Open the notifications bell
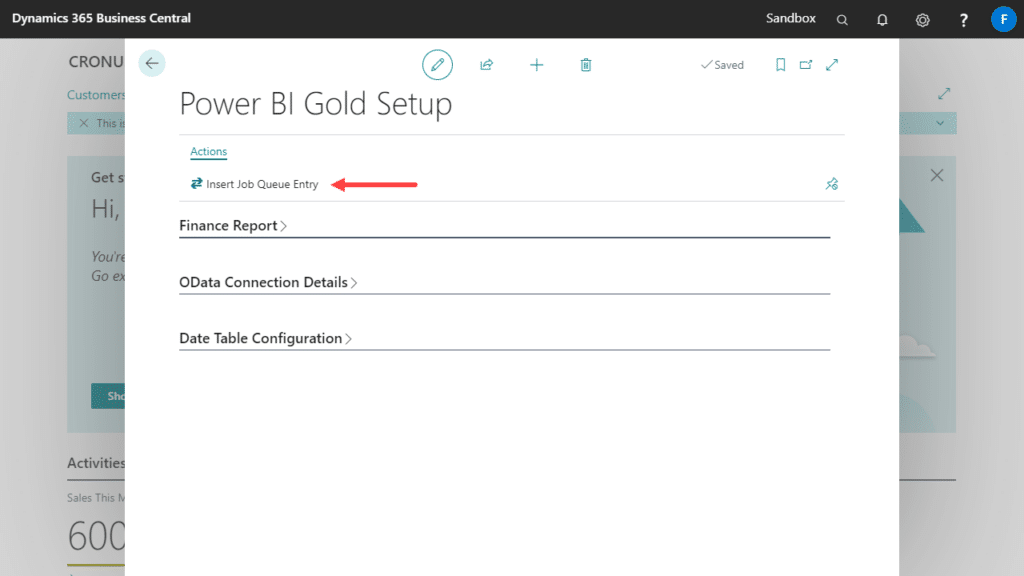Image resolution: width=1024 pixels, height=576 pixels. pos(882,18)
